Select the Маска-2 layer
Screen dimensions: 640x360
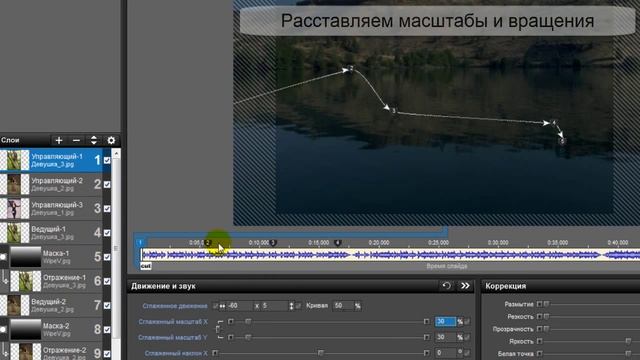51,329
